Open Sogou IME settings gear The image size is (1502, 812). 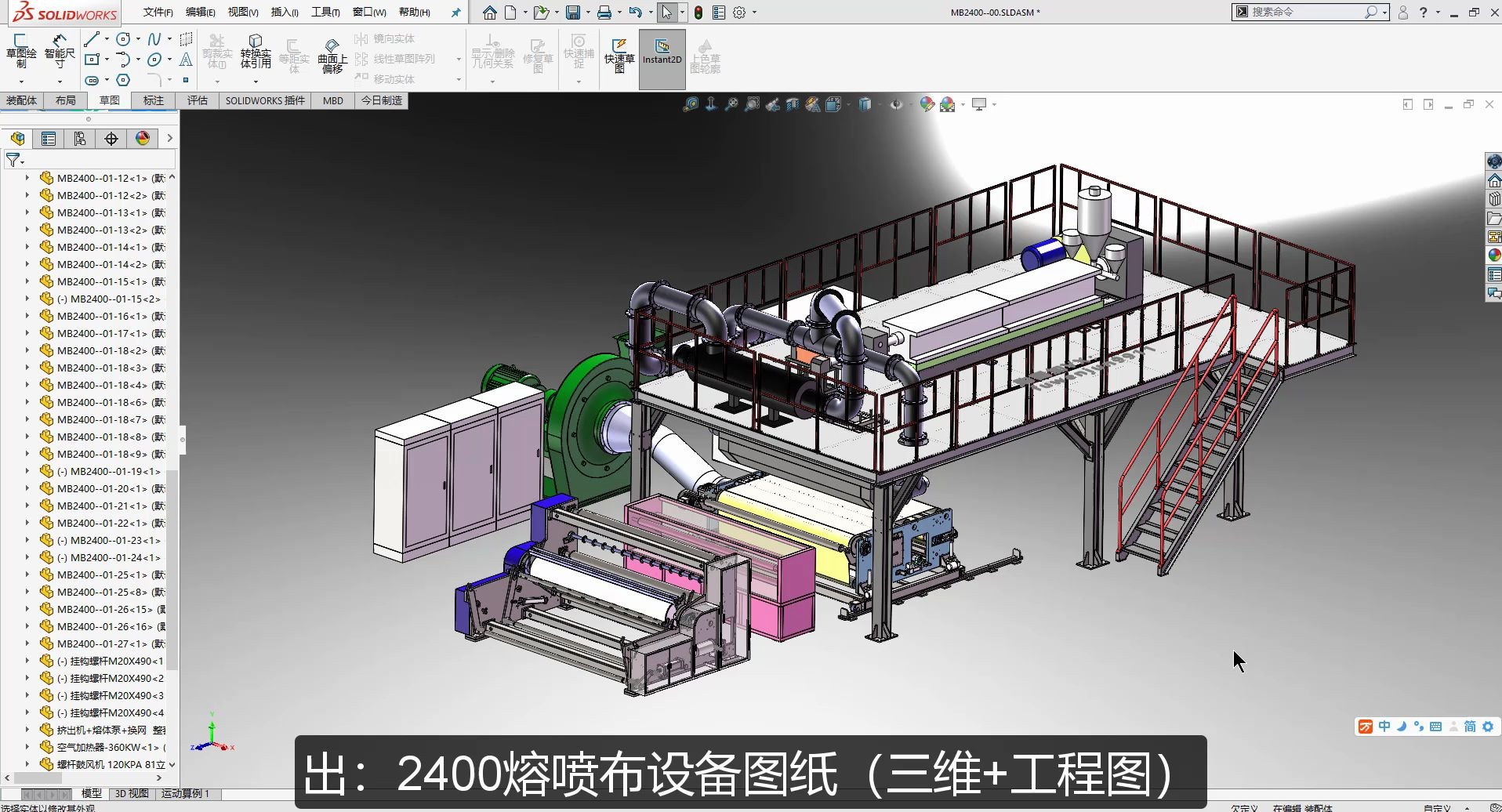tap(1488, 727)
